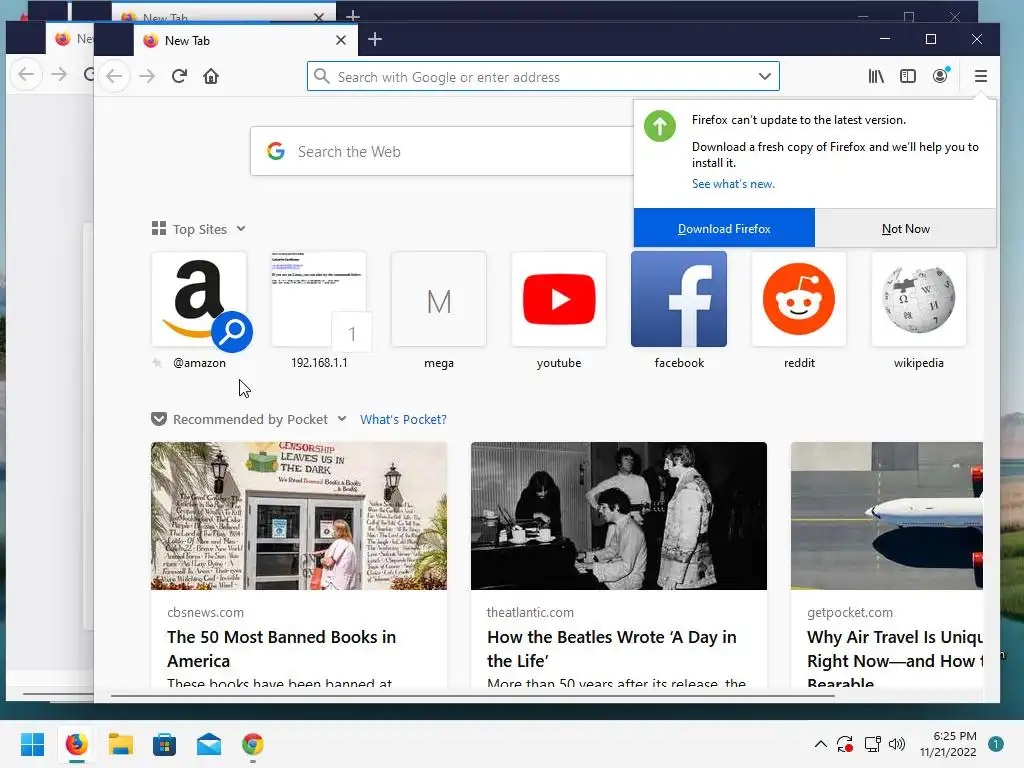Expand Recommended by Pocket chevron
The width and height of the screenshot is (1024, 768).
pos(342,419)
